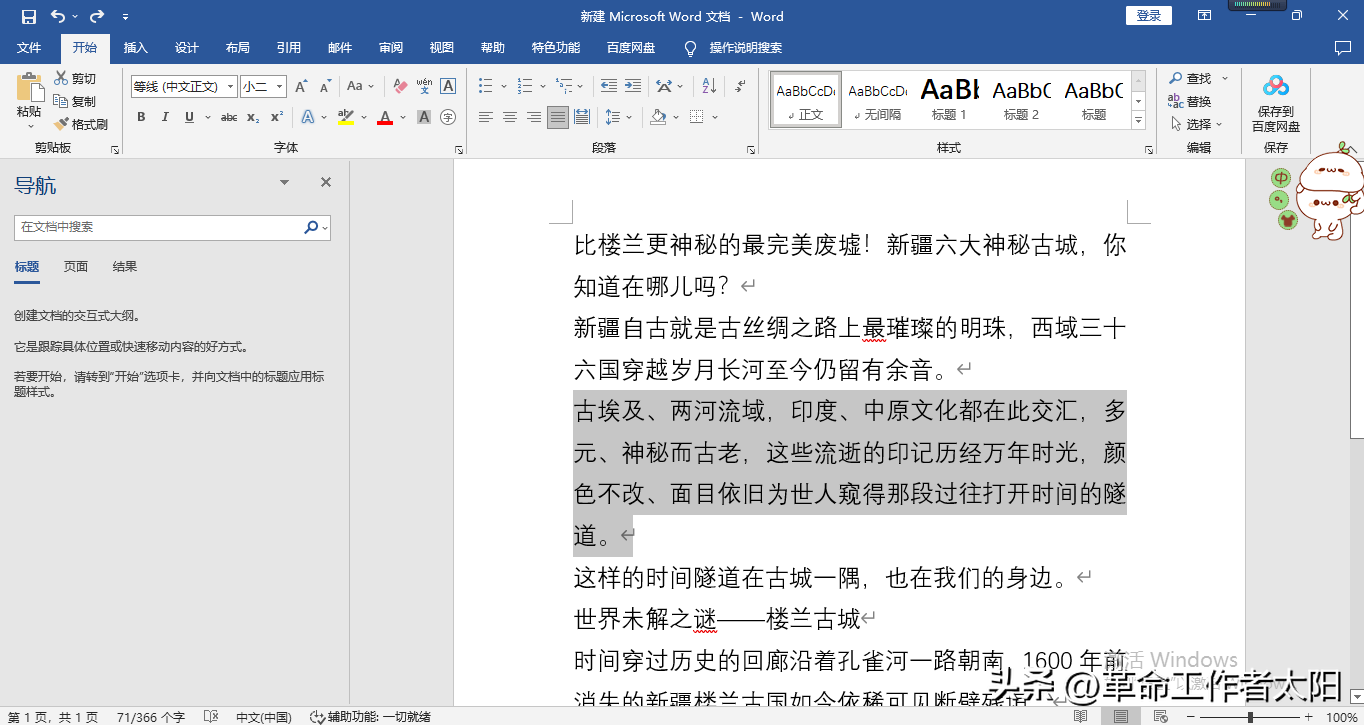Viewport: 1364px width, 725px height.
Task: Switch to the 布局 ribbon tab
Action: pyautogui.click(x=237, y=48)
